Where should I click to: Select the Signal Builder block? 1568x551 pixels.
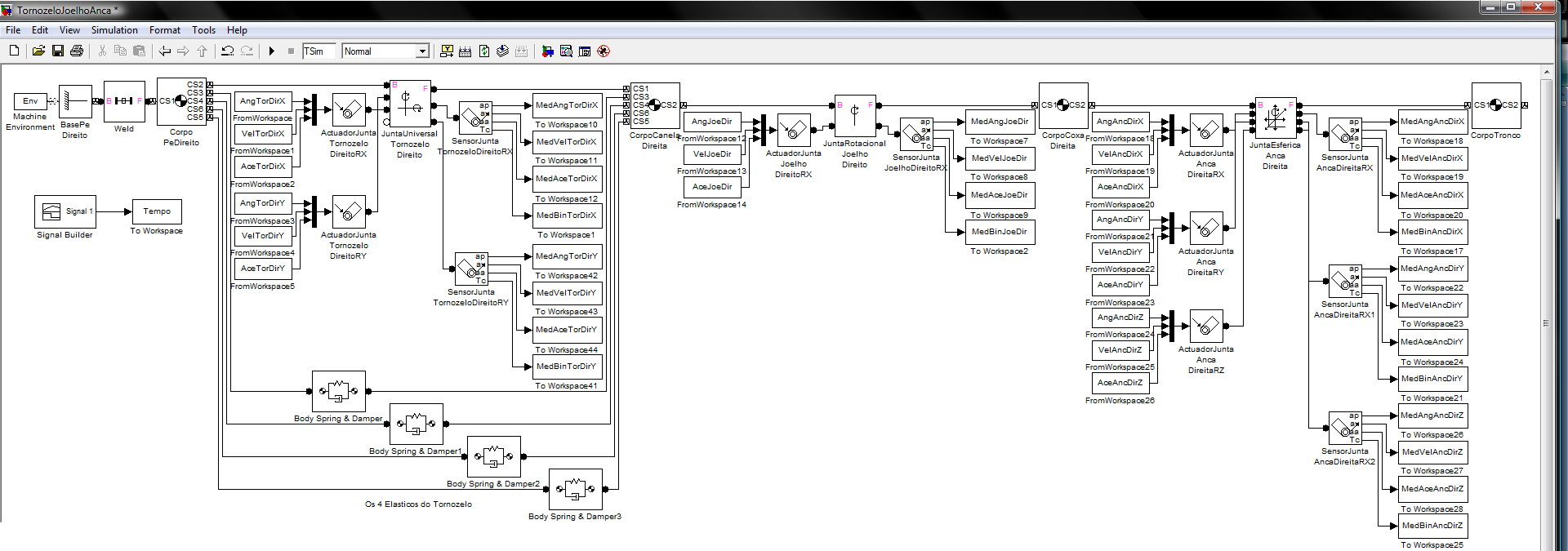point(65,211)
